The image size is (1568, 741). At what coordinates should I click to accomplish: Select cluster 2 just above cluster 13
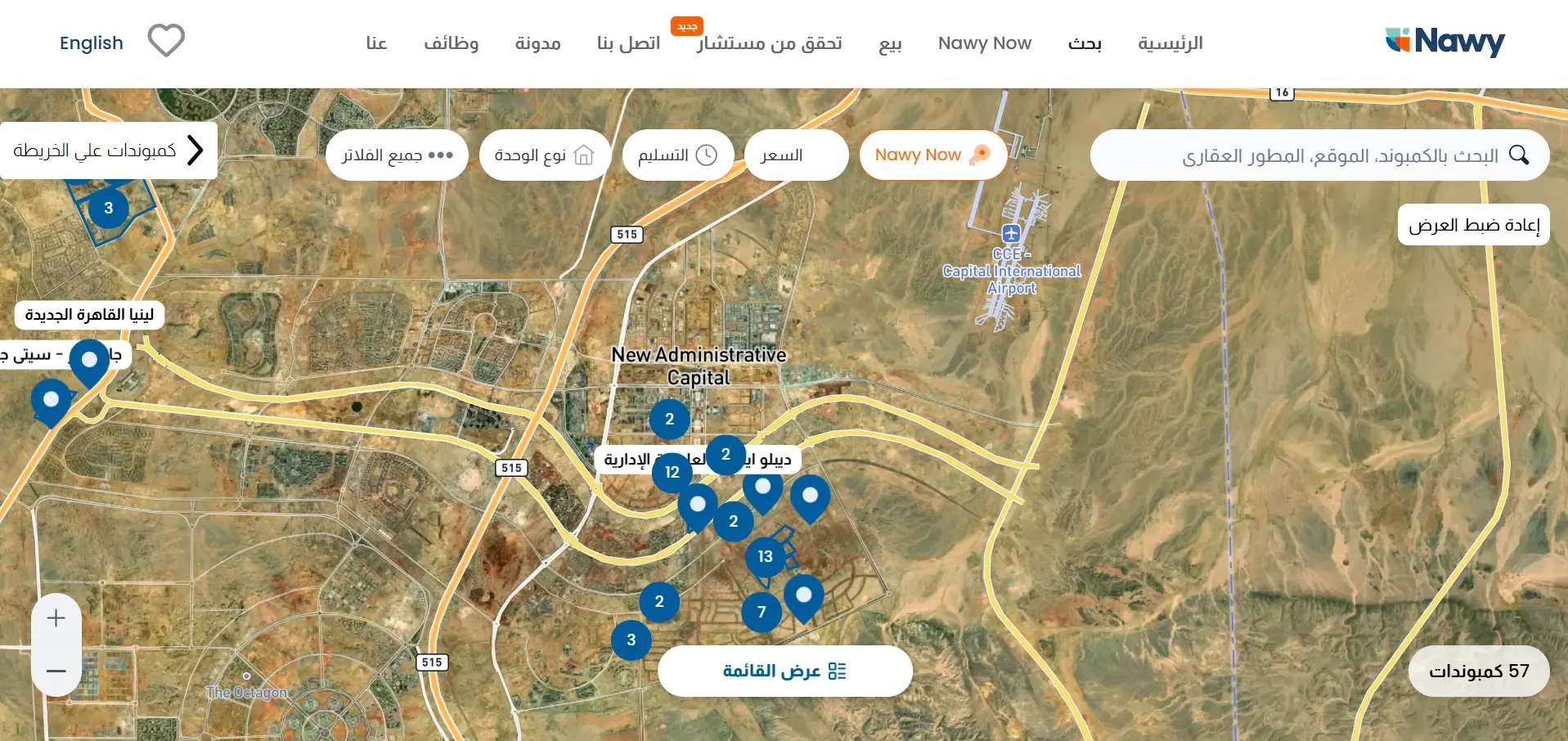(734, 521)
